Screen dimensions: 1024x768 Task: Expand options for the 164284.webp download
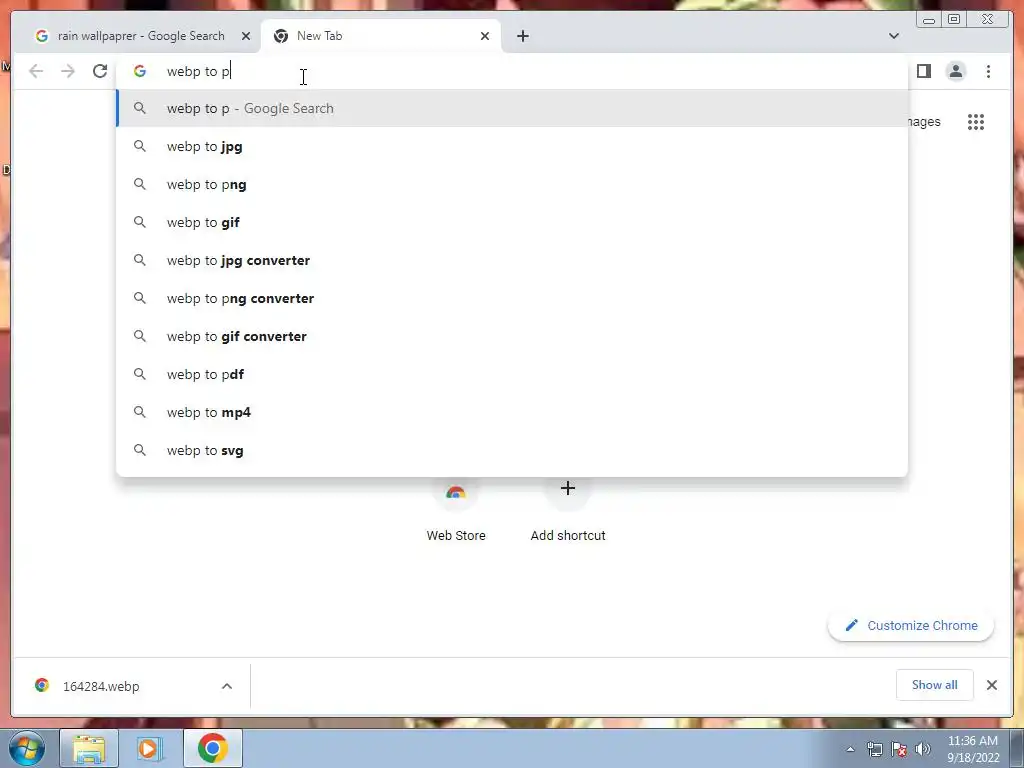coord(227,686)
